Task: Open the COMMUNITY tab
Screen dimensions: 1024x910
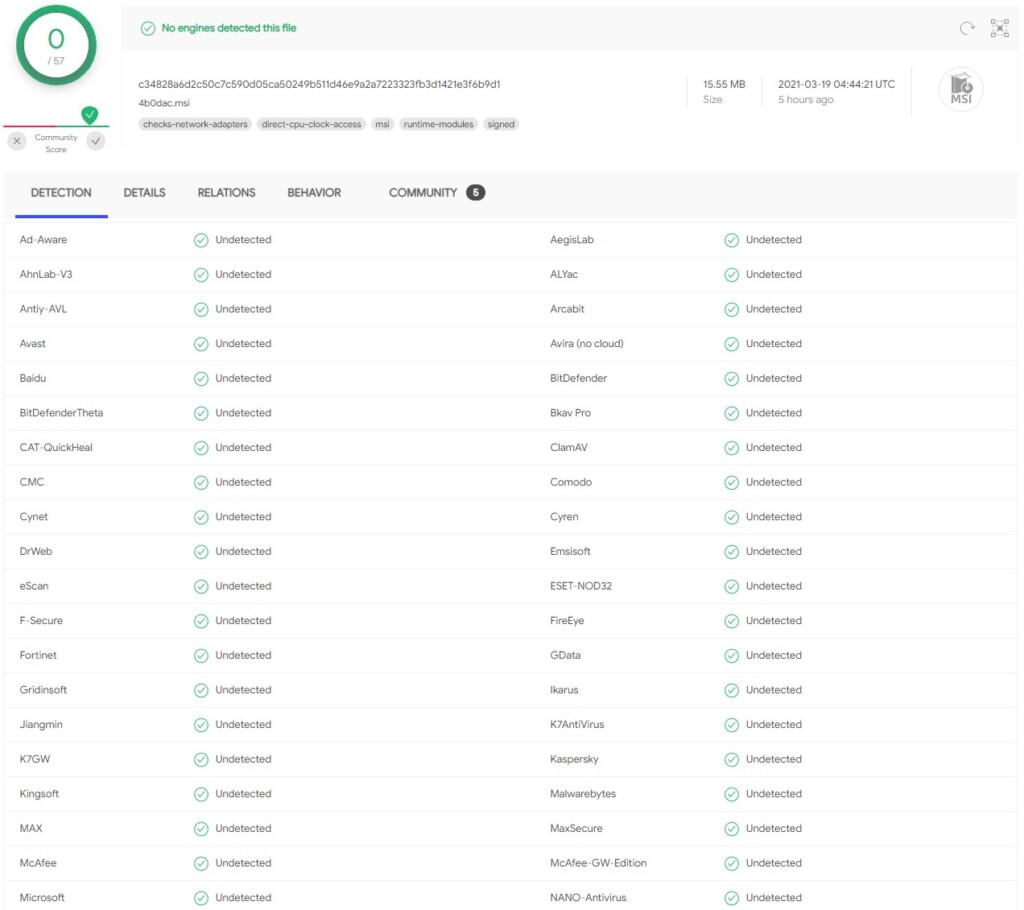Action: pyautogui.click(x=423, y=193)
